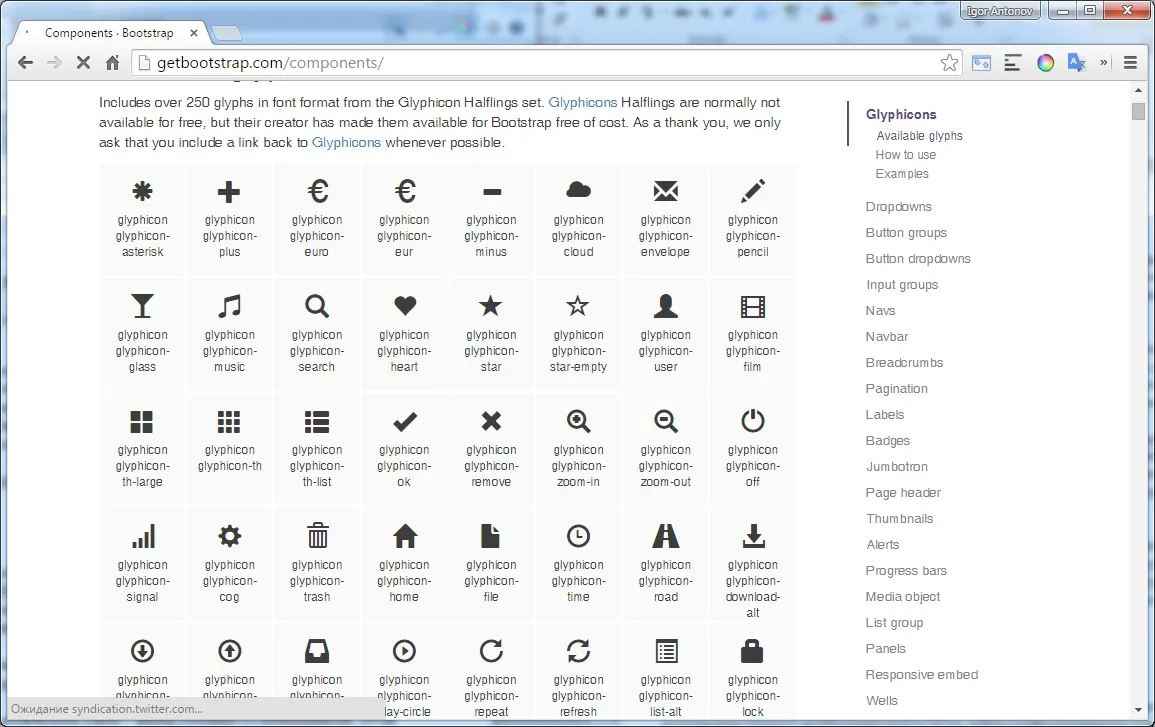Open the browser home page
Image resolution: width=1155 pixels, height=727 pixels.
[112, 63]
